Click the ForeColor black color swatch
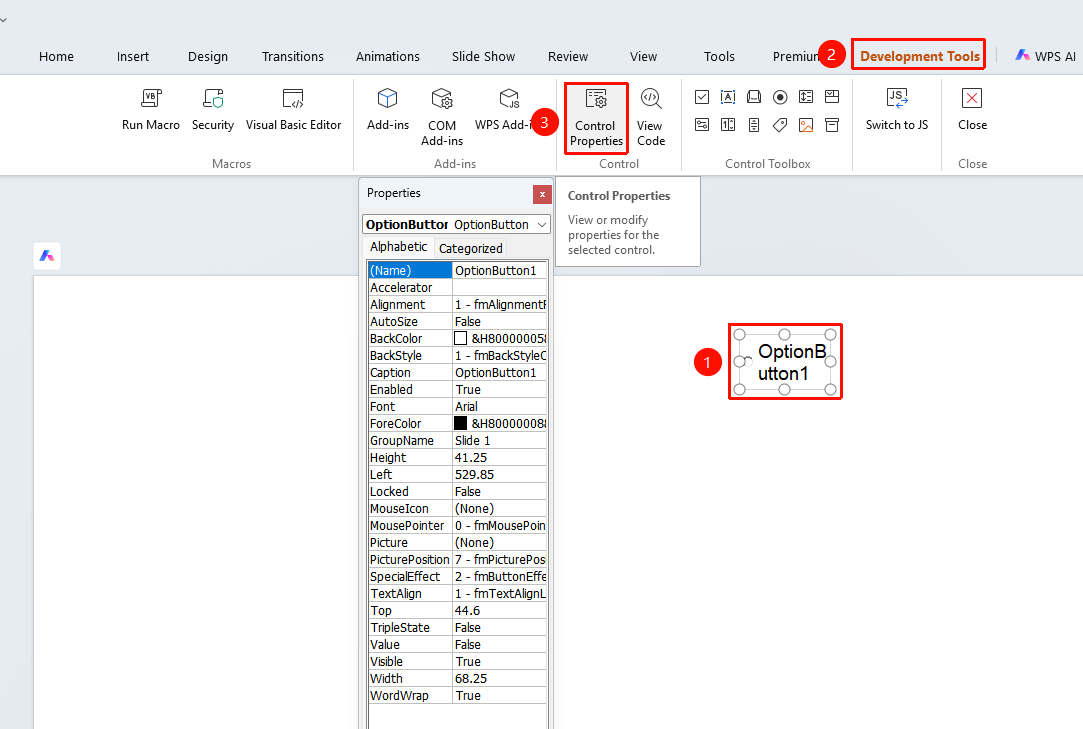 click(461, 423)
